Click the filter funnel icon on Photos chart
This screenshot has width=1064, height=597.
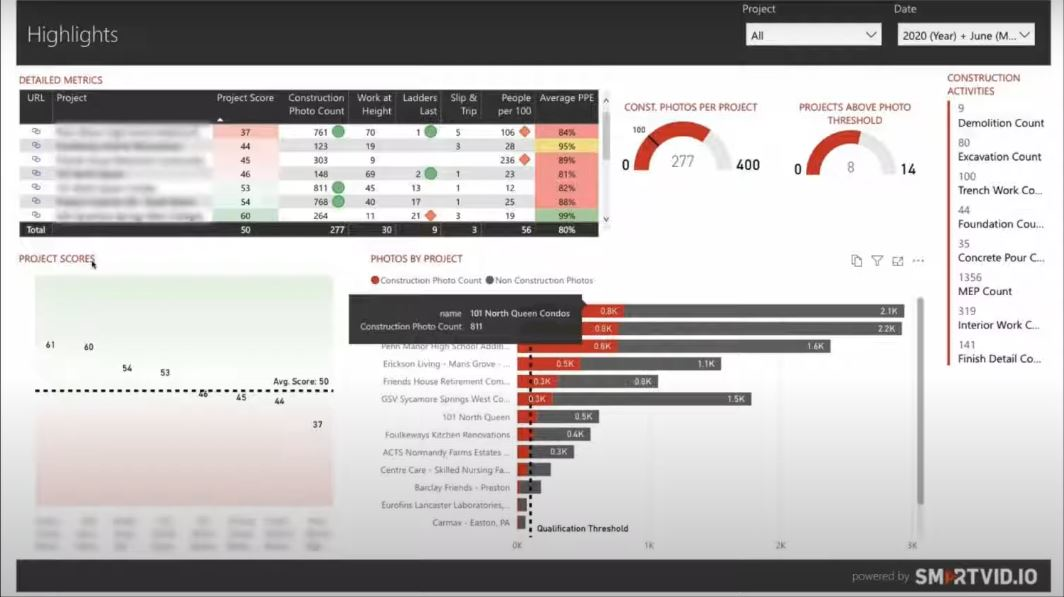click(877, 261)
